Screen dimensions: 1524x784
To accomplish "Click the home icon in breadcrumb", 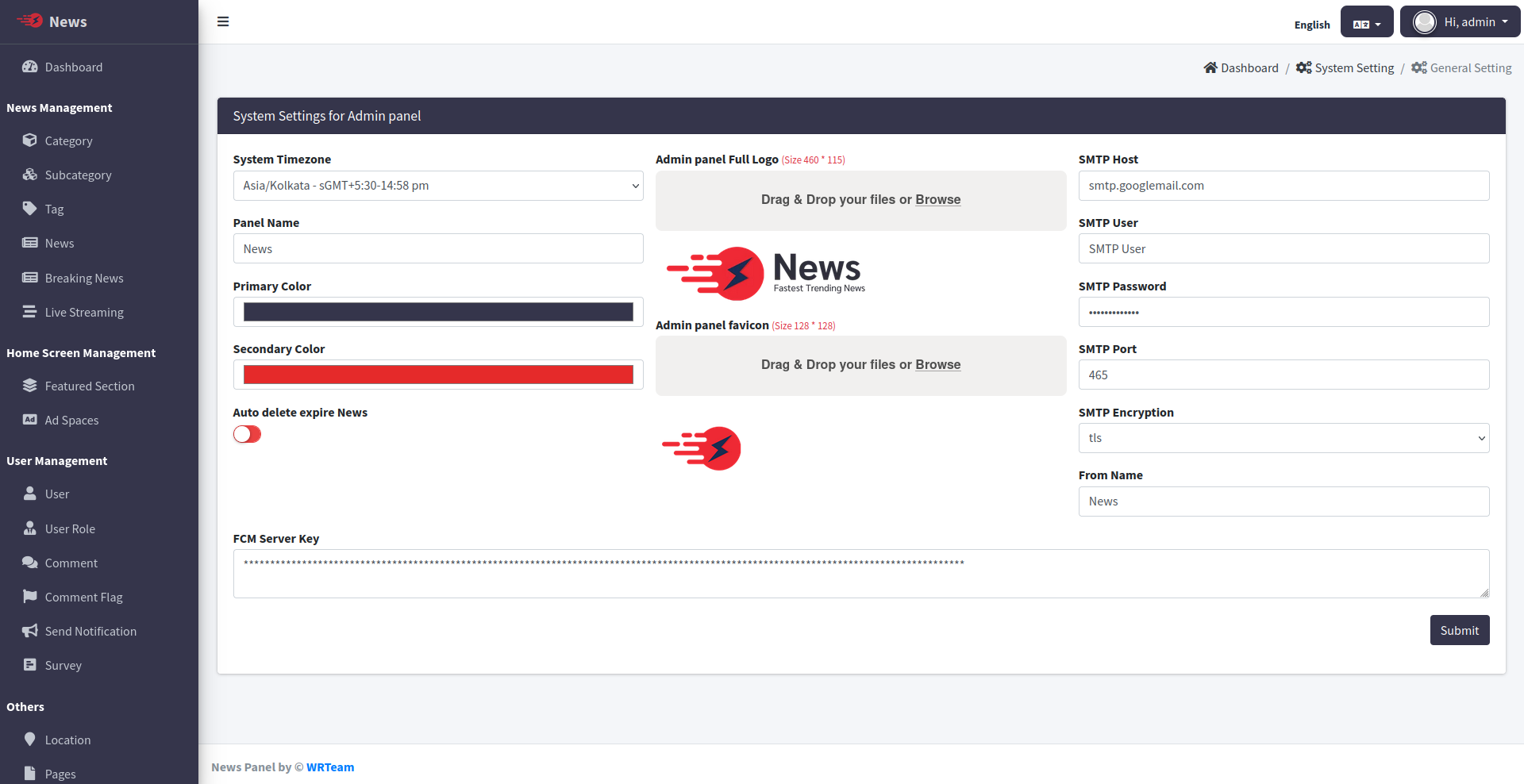I will click(x=1210, y=67).
